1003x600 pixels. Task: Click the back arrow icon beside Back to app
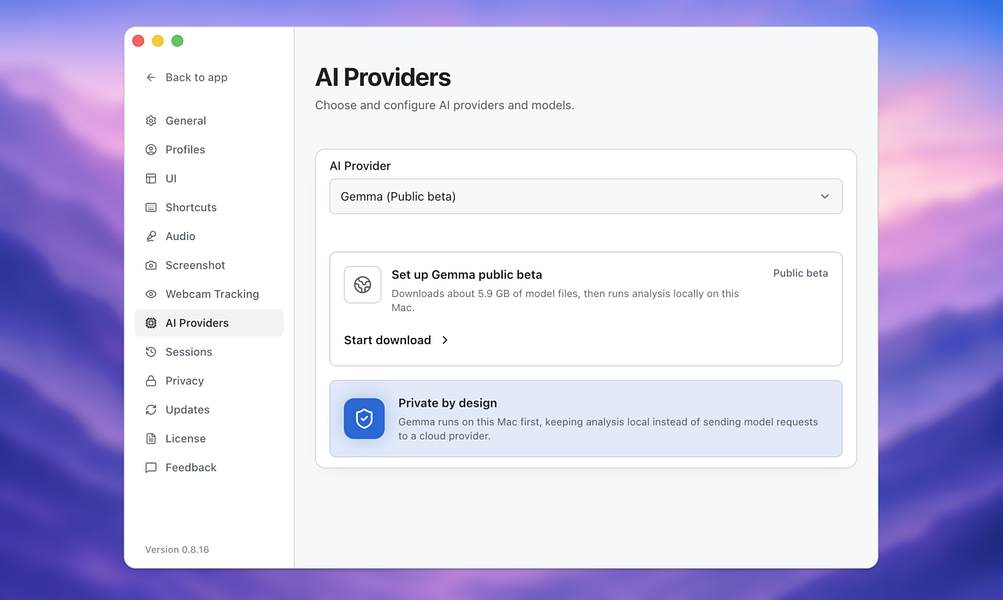(x=151, y=77)
